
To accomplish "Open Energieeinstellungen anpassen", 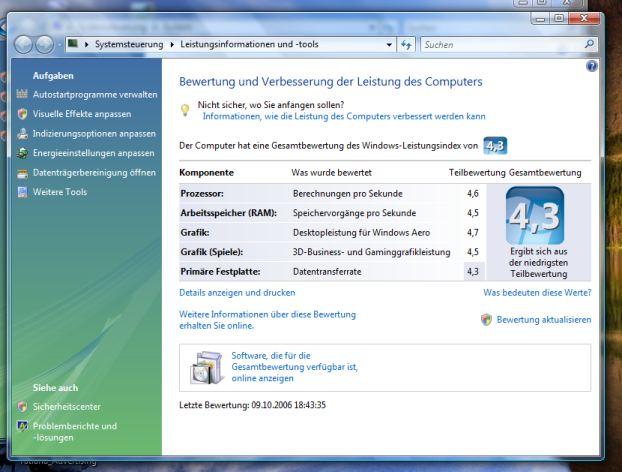I will [93, 153].
